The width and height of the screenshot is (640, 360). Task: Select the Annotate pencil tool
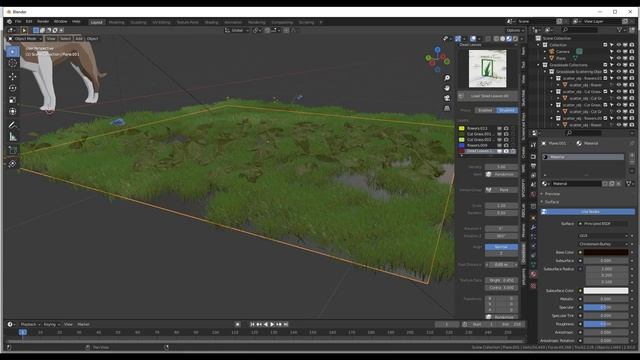pyautogui.click(x=13, y=125)
